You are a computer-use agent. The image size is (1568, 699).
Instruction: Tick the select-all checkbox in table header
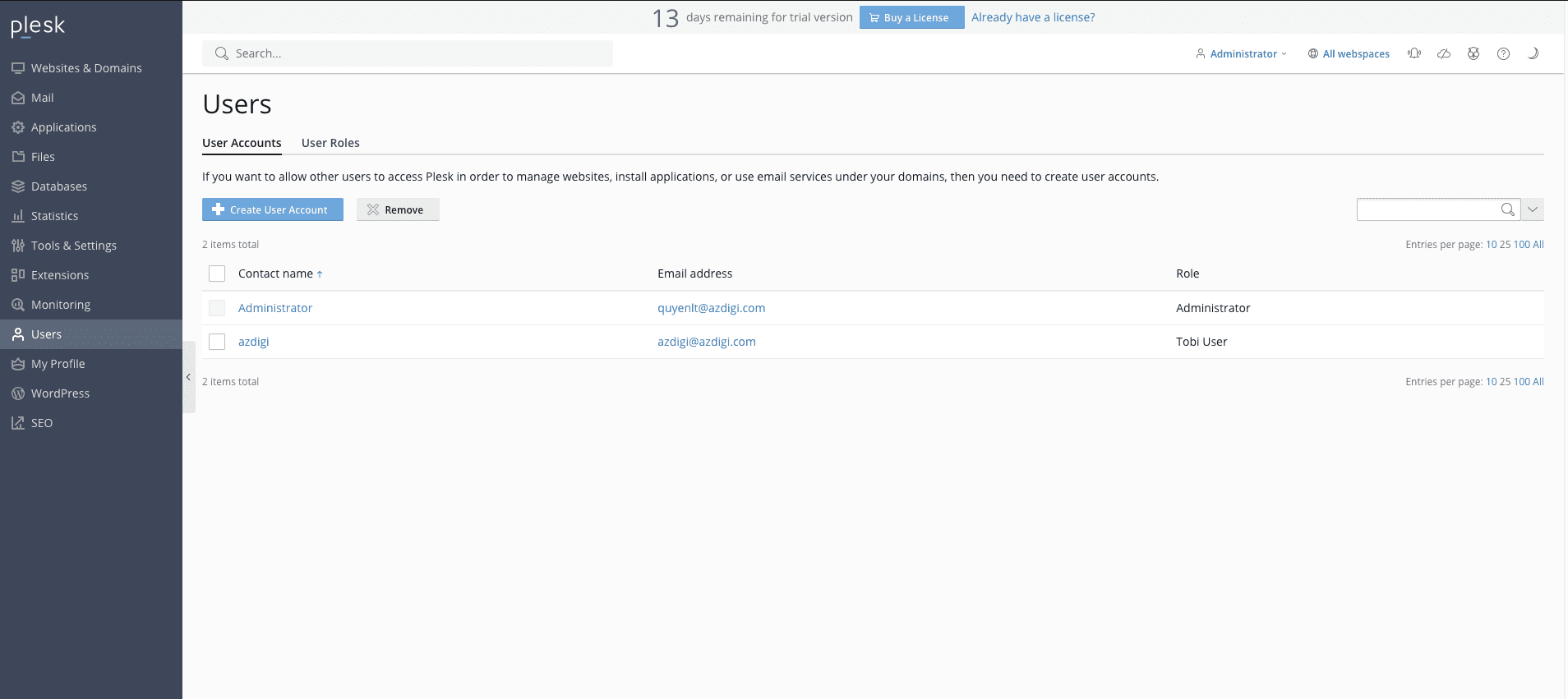point(217,274)
